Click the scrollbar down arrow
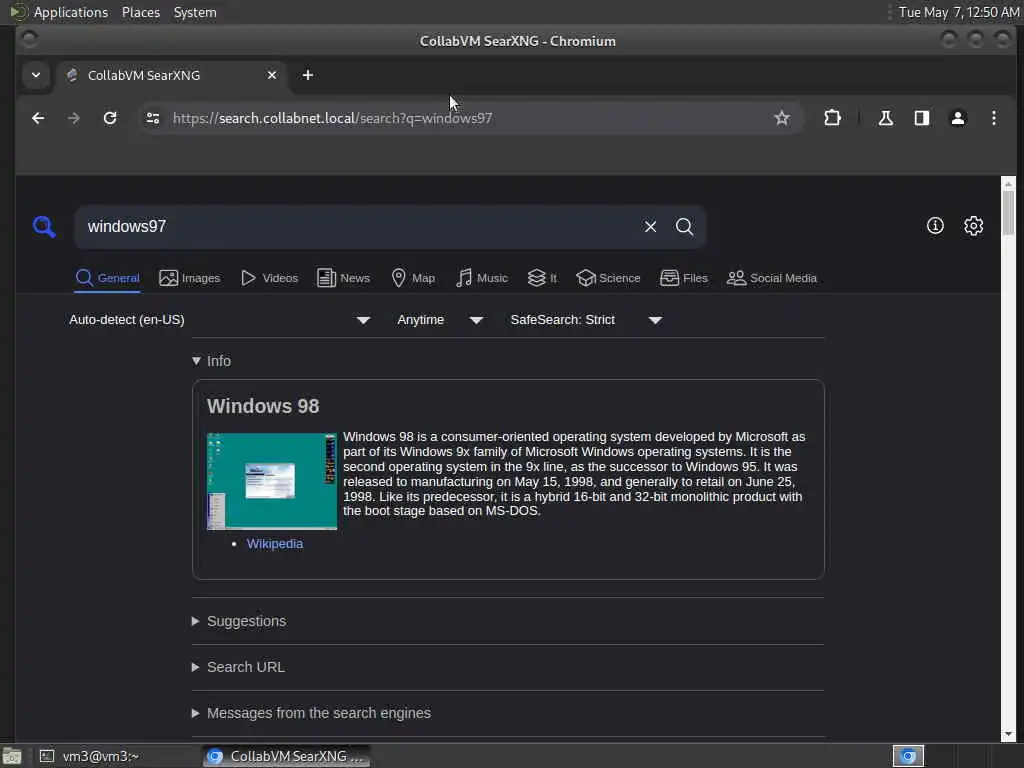This screenshot has height=768, width=1024. (x=1008, y=734)
